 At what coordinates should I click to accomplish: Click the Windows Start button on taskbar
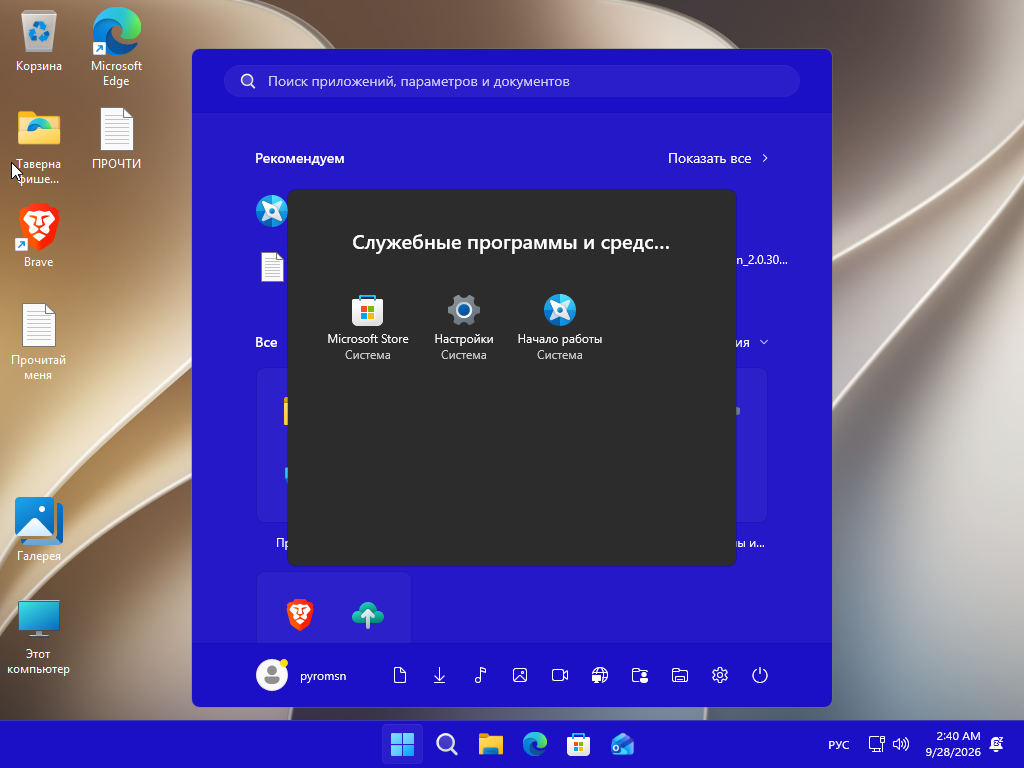pyautogui.click(x=402, y=744)
